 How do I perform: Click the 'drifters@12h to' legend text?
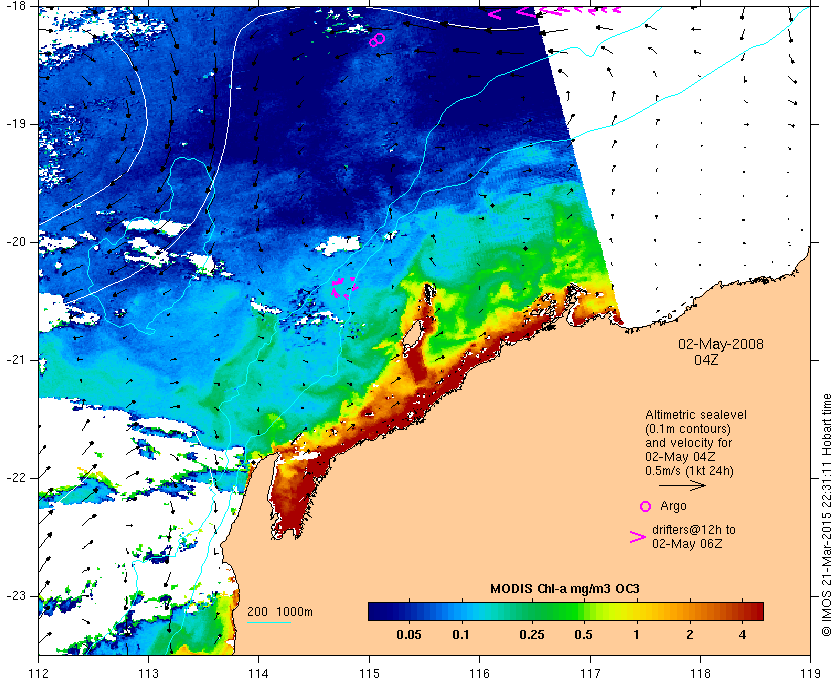[693, 530]
